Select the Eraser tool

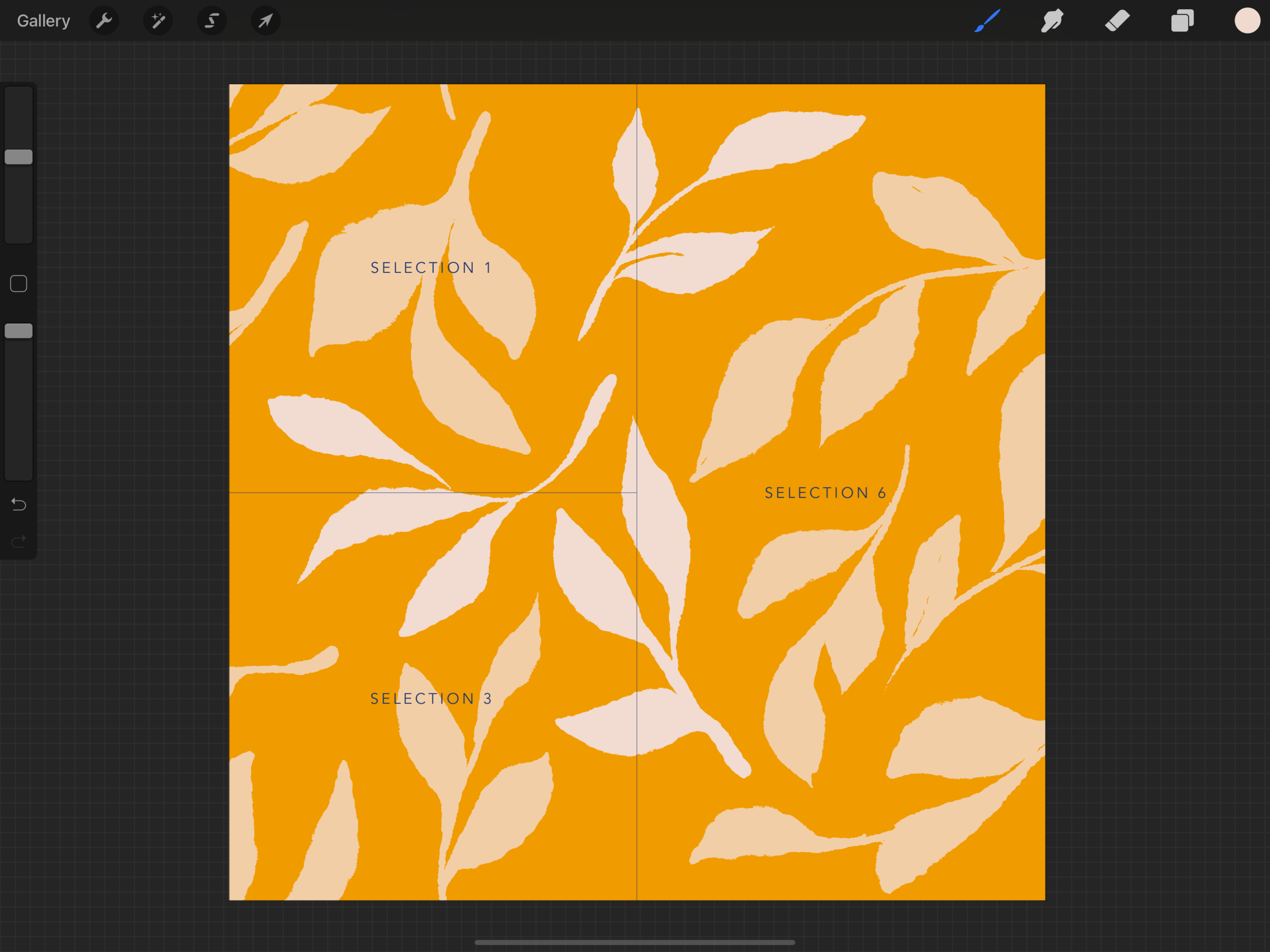click(1117, 21)
